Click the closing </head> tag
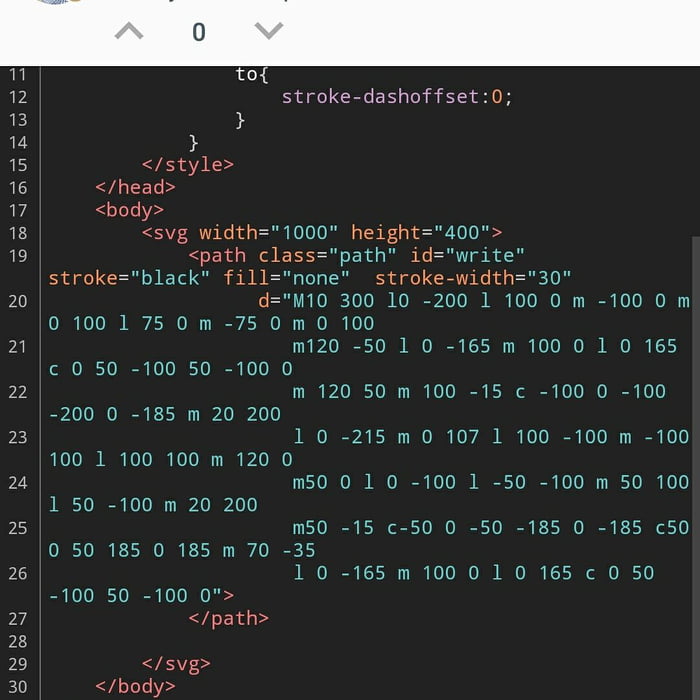Image resolution: width=700 pixels, height=700 pixels. 135,187
